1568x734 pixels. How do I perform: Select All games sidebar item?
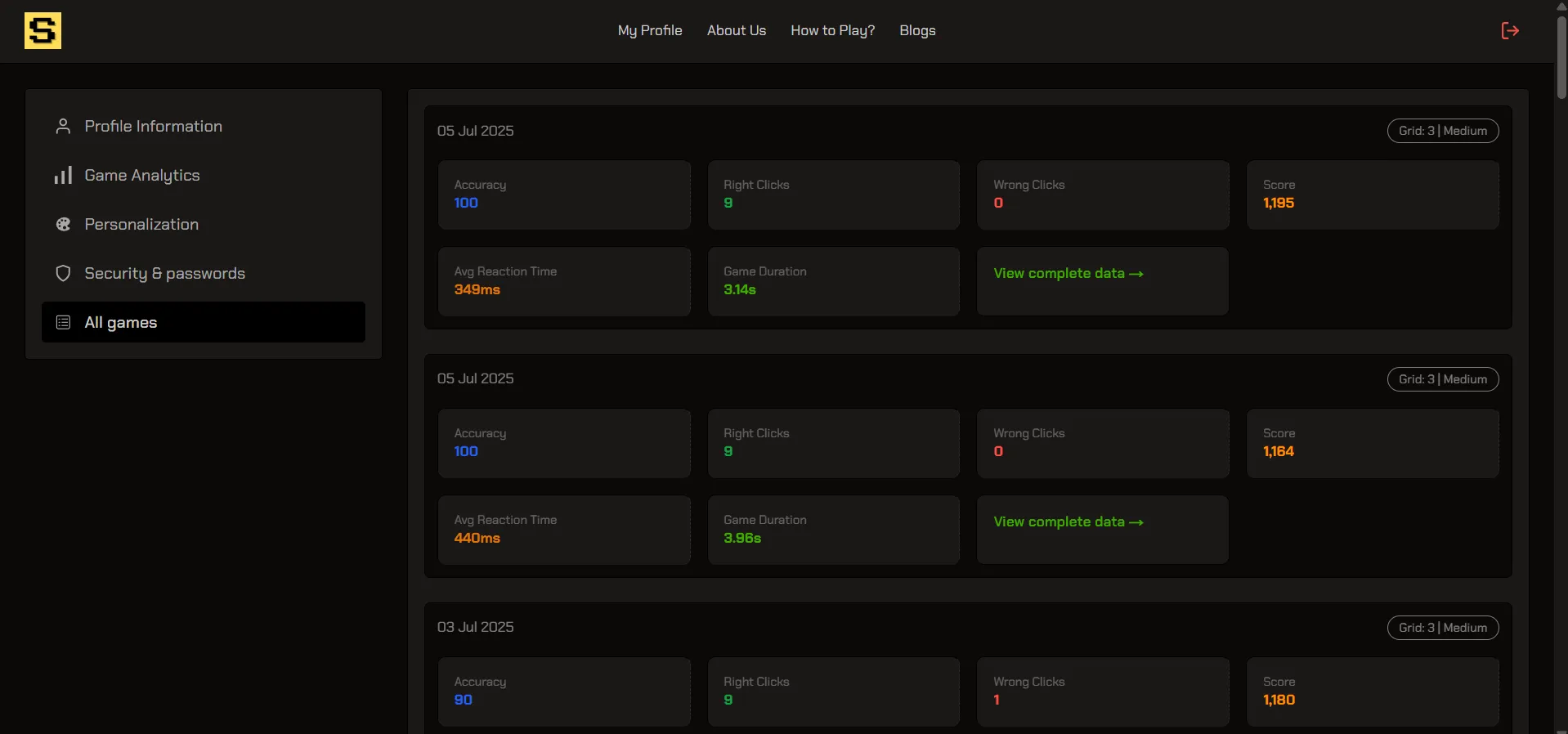[204, 322]
